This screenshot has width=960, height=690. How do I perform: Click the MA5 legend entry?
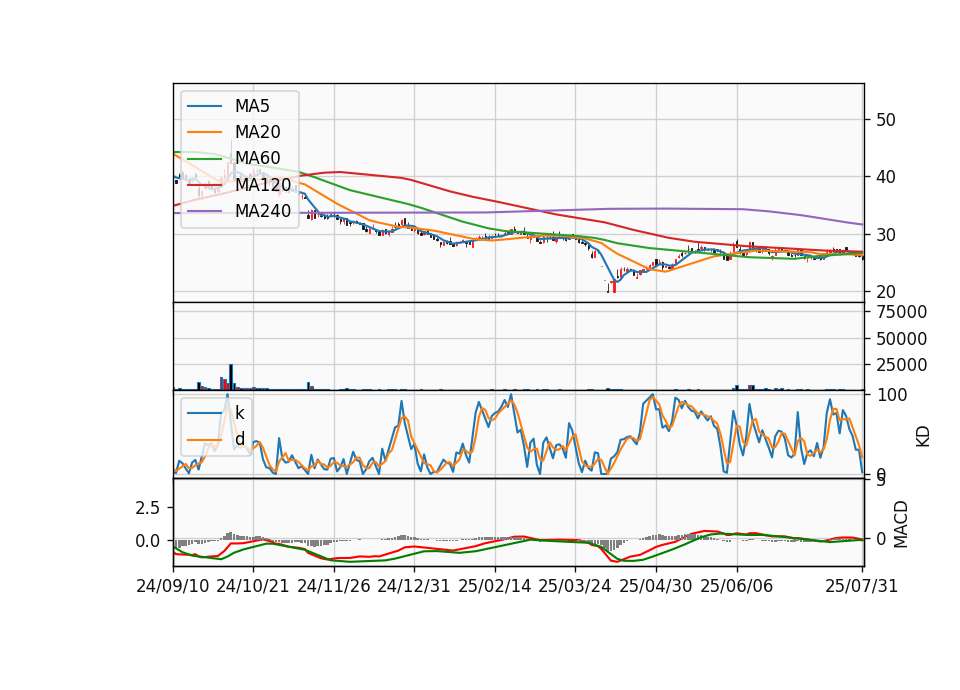pyautogui.click(x=228, y=106)
